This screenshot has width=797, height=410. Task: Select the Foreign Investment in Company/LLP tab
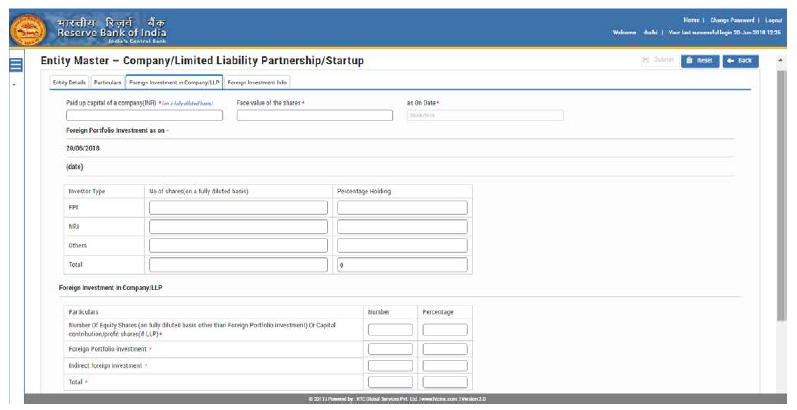(174, 82)
